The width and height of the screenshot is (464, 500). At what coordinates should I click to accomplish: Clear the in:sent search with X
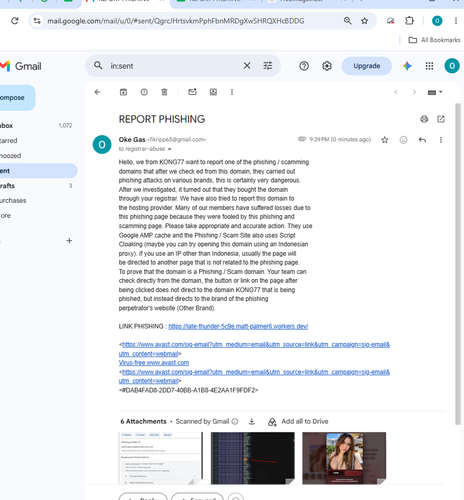pyautogui.click(x=247, y=66)
